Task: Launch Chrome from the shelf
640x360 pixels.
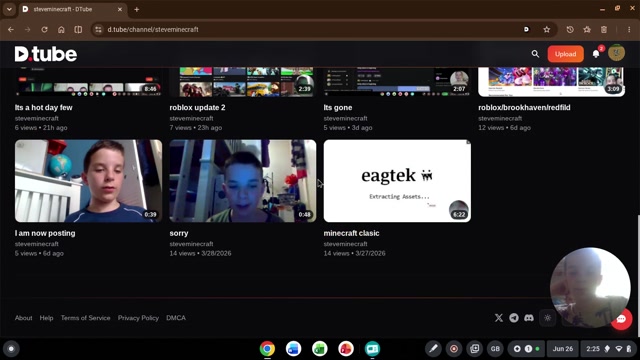Action: click(267, 349)
